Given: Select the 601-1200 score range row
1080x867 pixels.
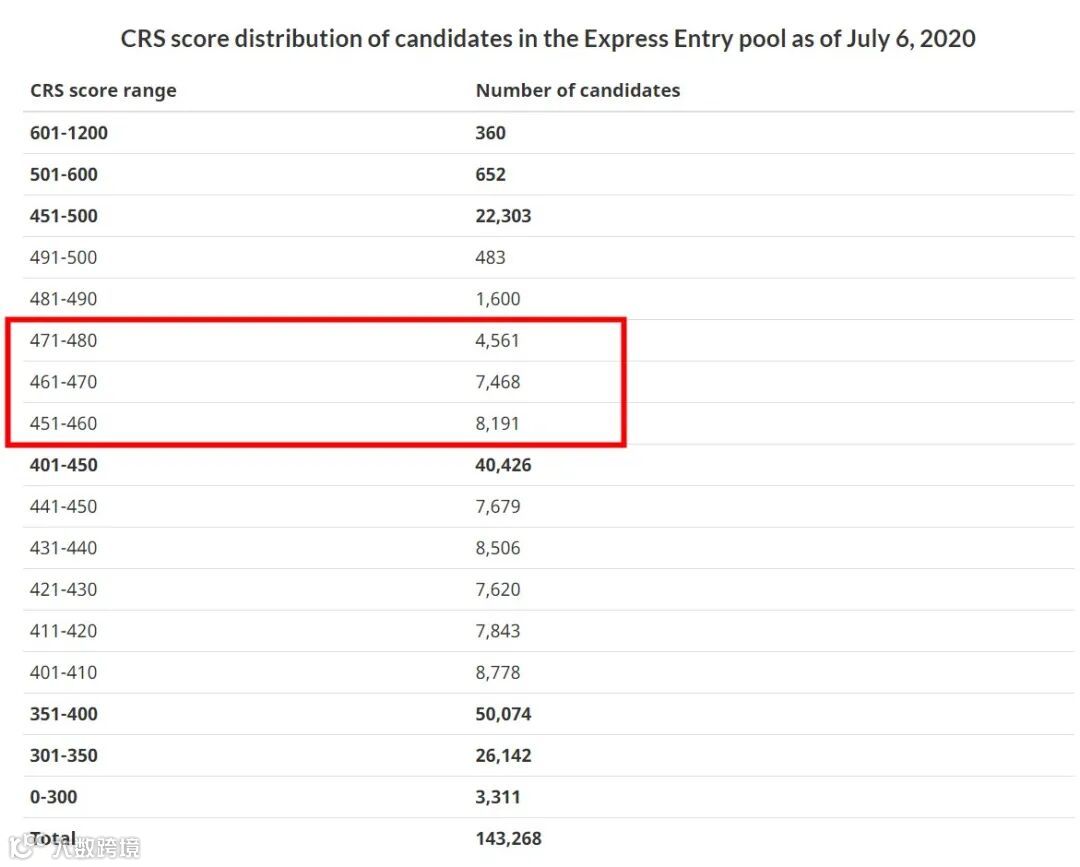Looking at the screenshot, I should [69, 133].
